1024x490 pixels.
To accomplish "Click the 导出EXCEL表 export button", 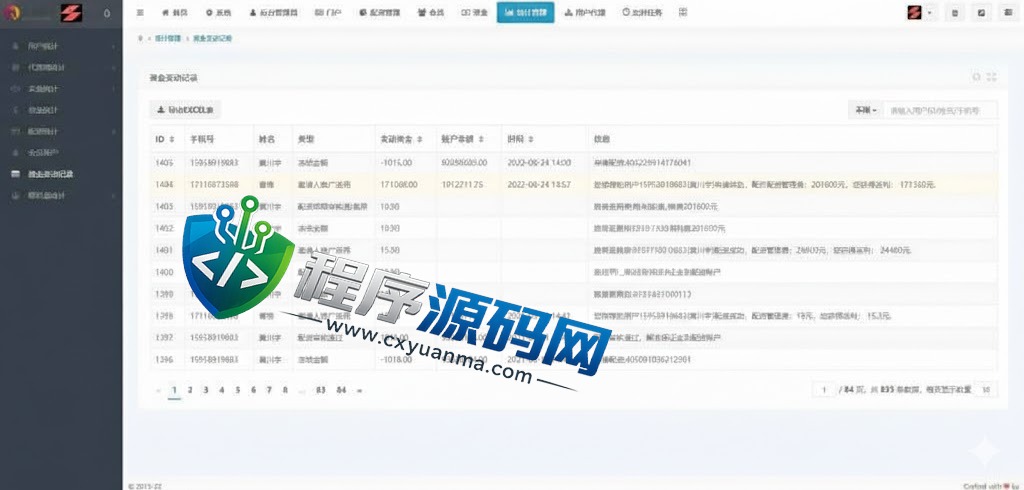I will [185, 110].
